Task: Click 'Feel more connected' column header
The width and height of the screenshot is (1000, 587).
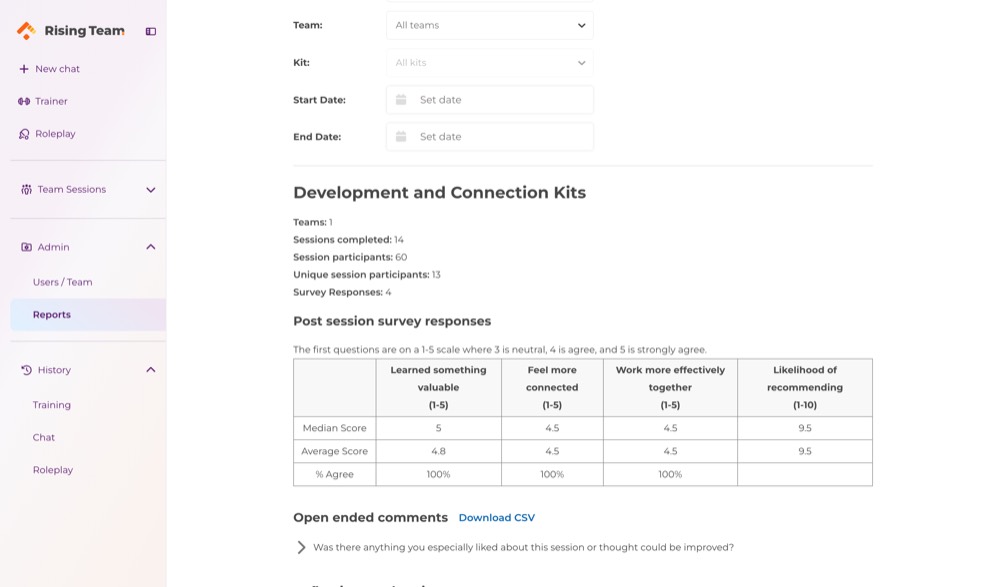Action: click(552, 387)
